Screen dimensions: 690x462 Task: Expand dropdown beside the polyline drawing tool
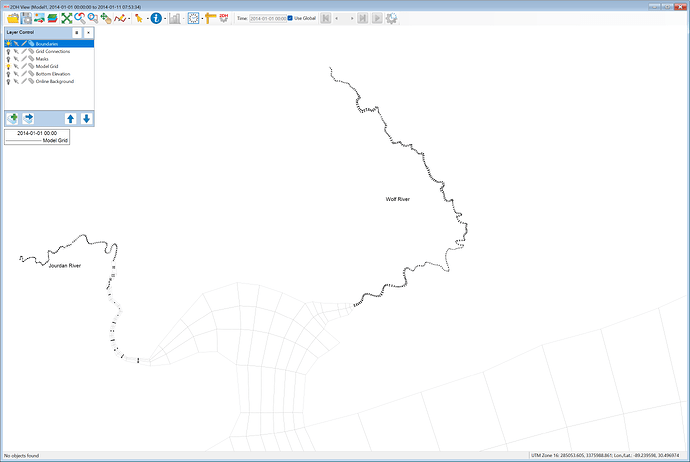pos(129,18)
